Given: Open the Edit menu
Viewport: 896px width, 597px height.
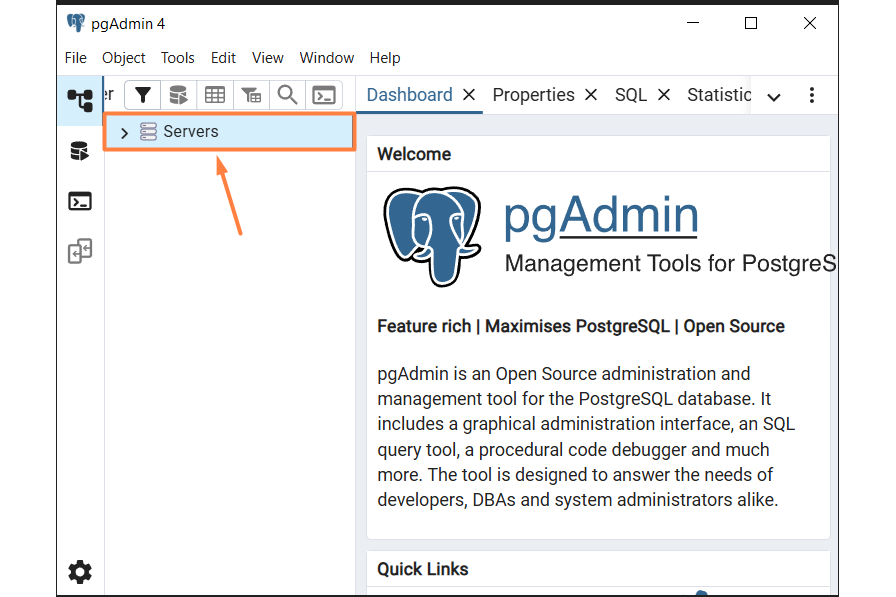Looking at the screenshot, I should pyautogui.click(x=223, y=58).
